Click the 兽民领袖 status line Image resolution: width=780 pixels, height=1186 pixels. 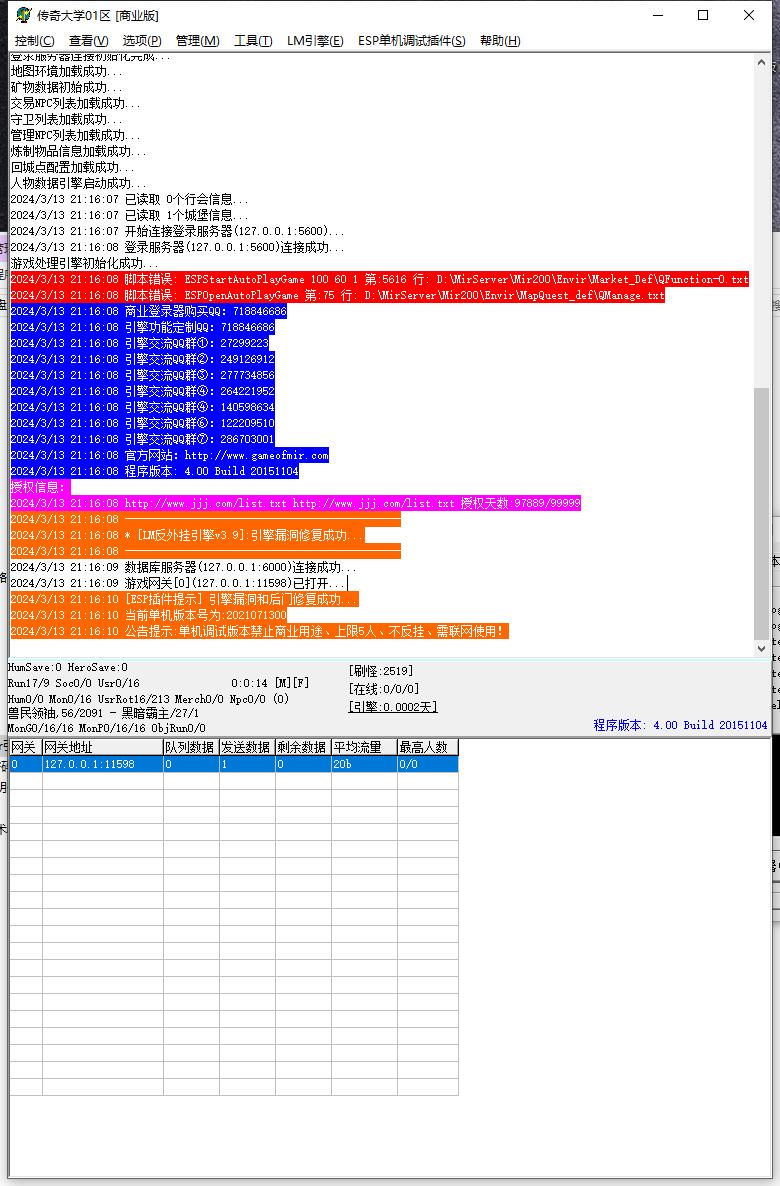pos(104,713)
